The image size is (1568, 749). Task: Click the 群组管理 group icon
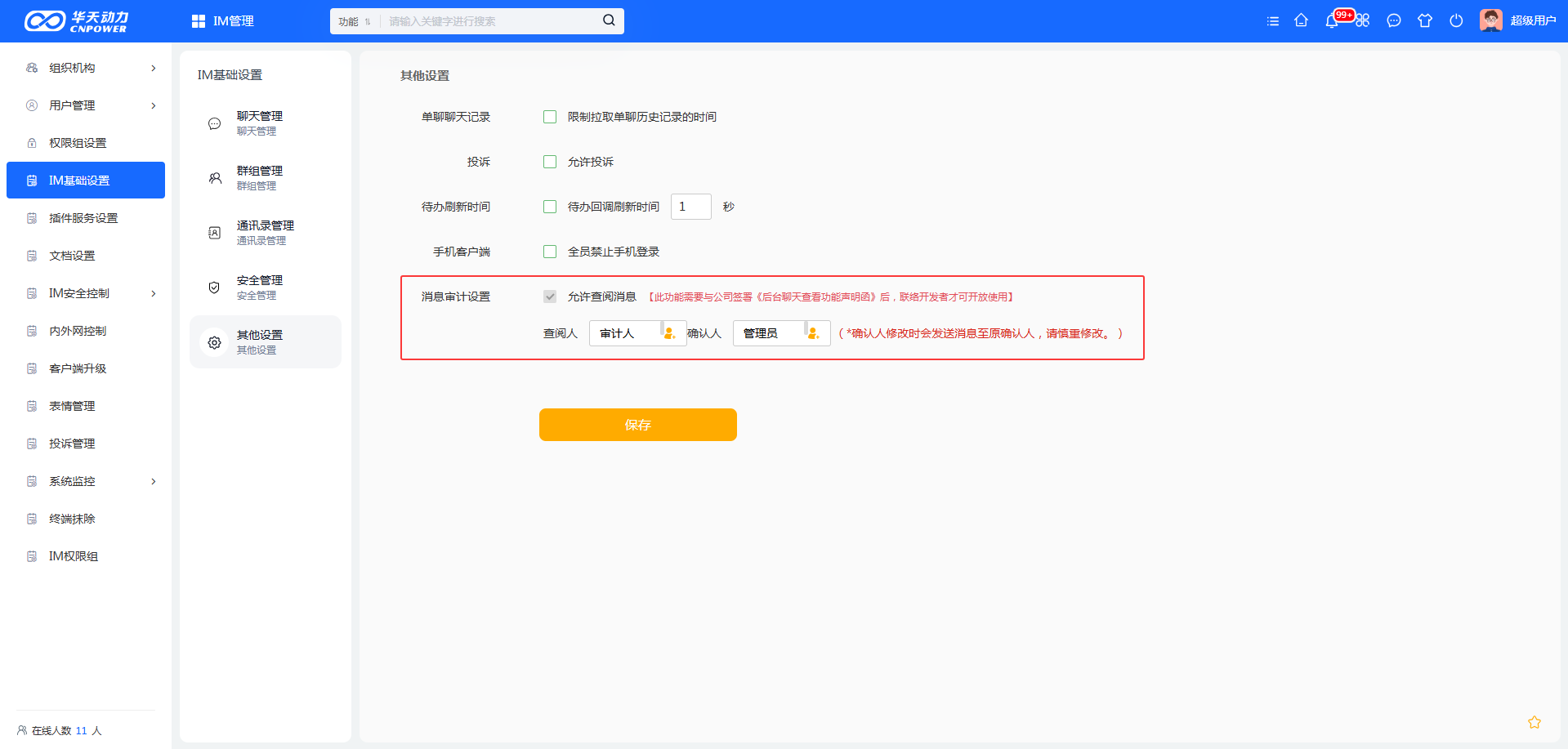pyautogui.click(x=214, y=178)
